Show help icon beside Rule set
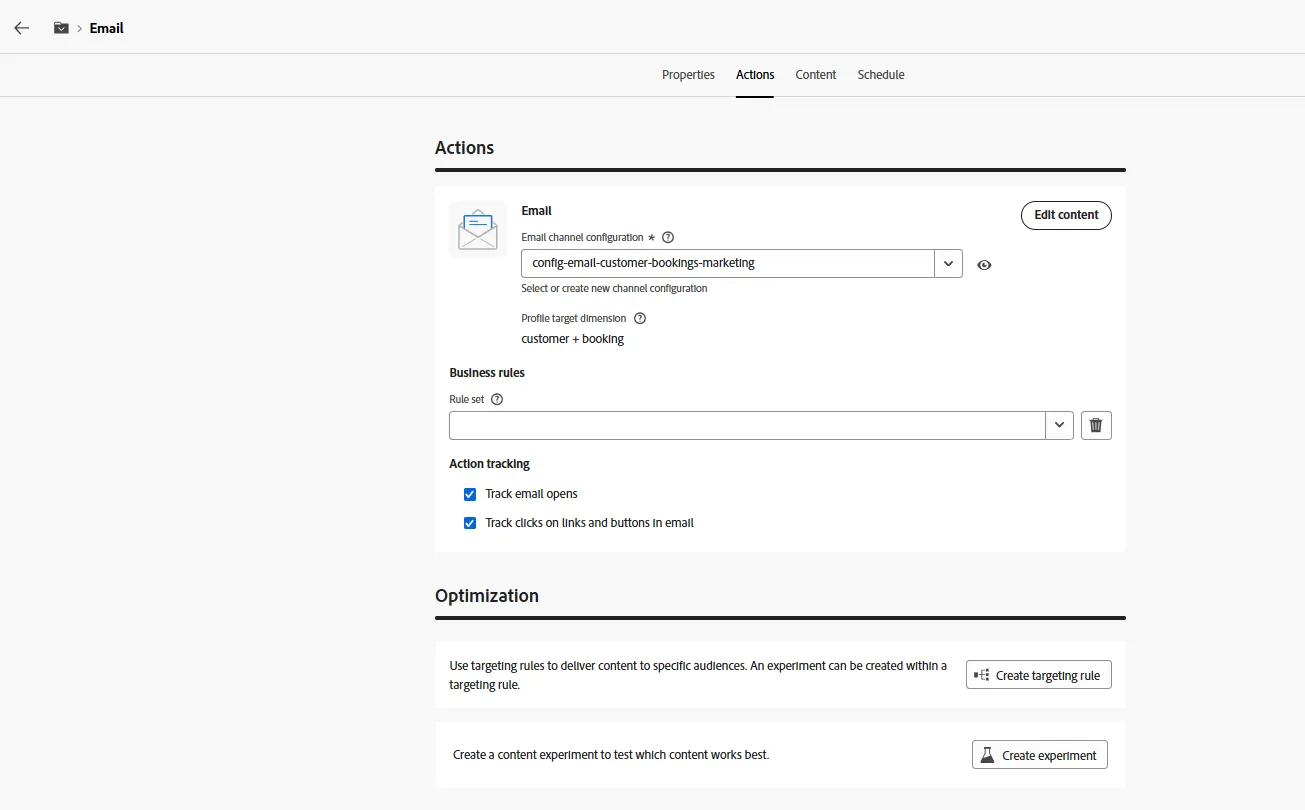1305x810 pixels. click(497, 399)
